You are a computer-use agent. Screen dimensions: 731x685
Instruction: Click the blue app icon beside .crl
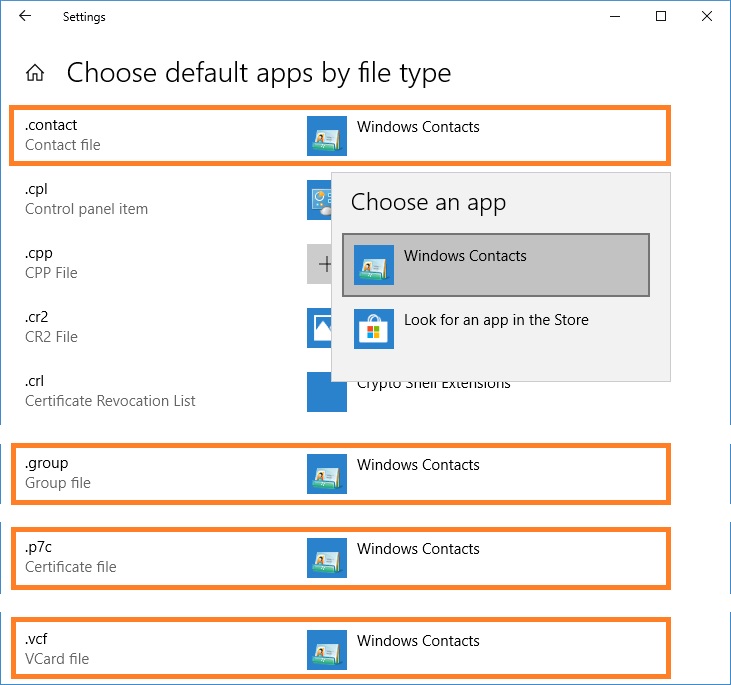click(326, 392)
